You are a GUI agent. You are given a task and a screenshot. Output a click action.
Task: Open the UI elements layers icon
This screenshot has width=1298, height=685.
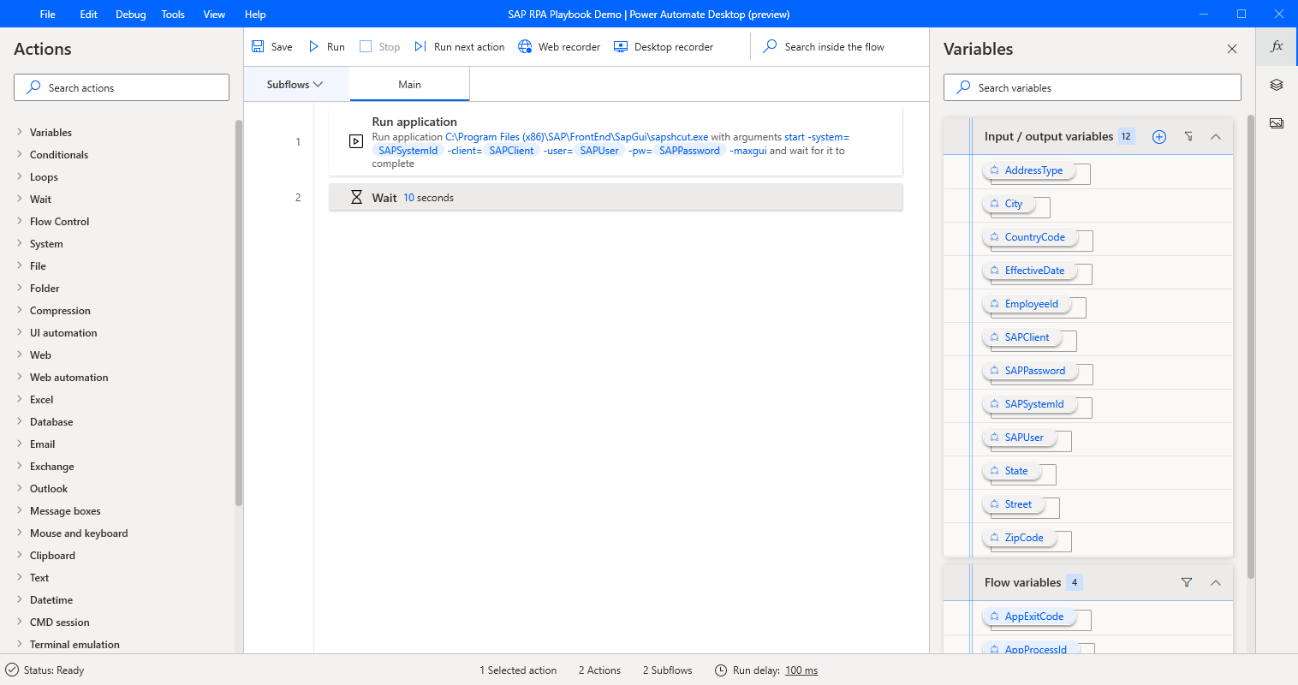1277,85
